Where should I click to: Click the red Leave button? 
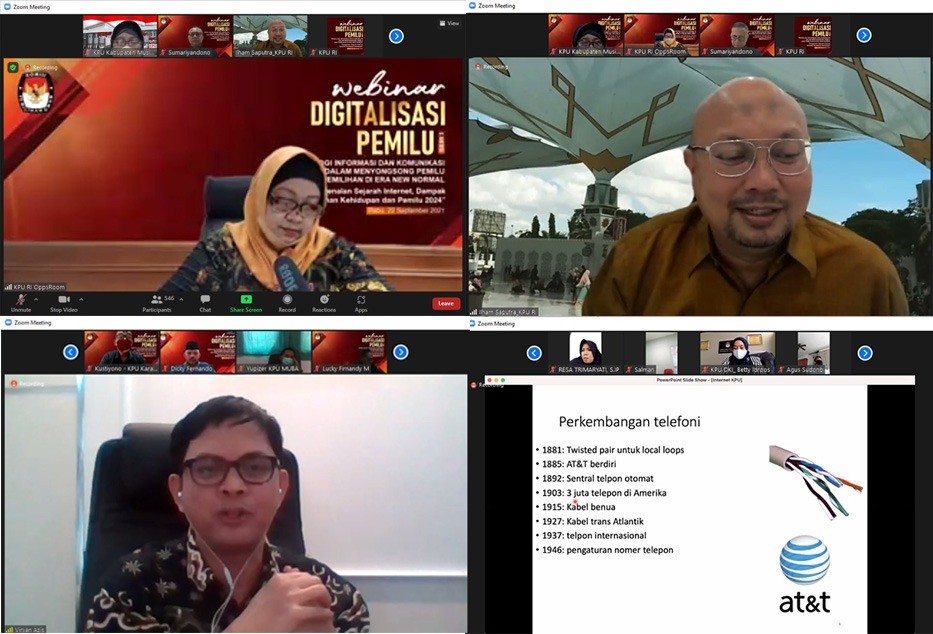point(445,303)
